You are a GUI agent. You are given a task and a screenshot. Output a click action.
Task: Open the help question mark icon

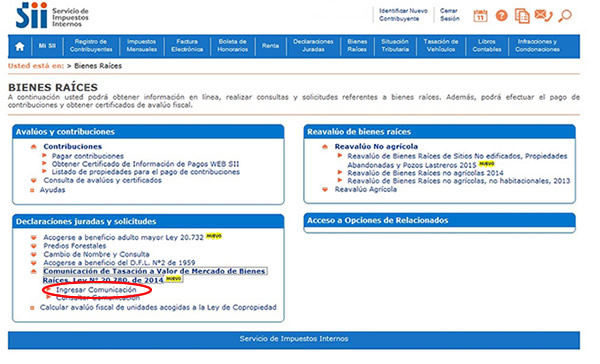[501, 16]
